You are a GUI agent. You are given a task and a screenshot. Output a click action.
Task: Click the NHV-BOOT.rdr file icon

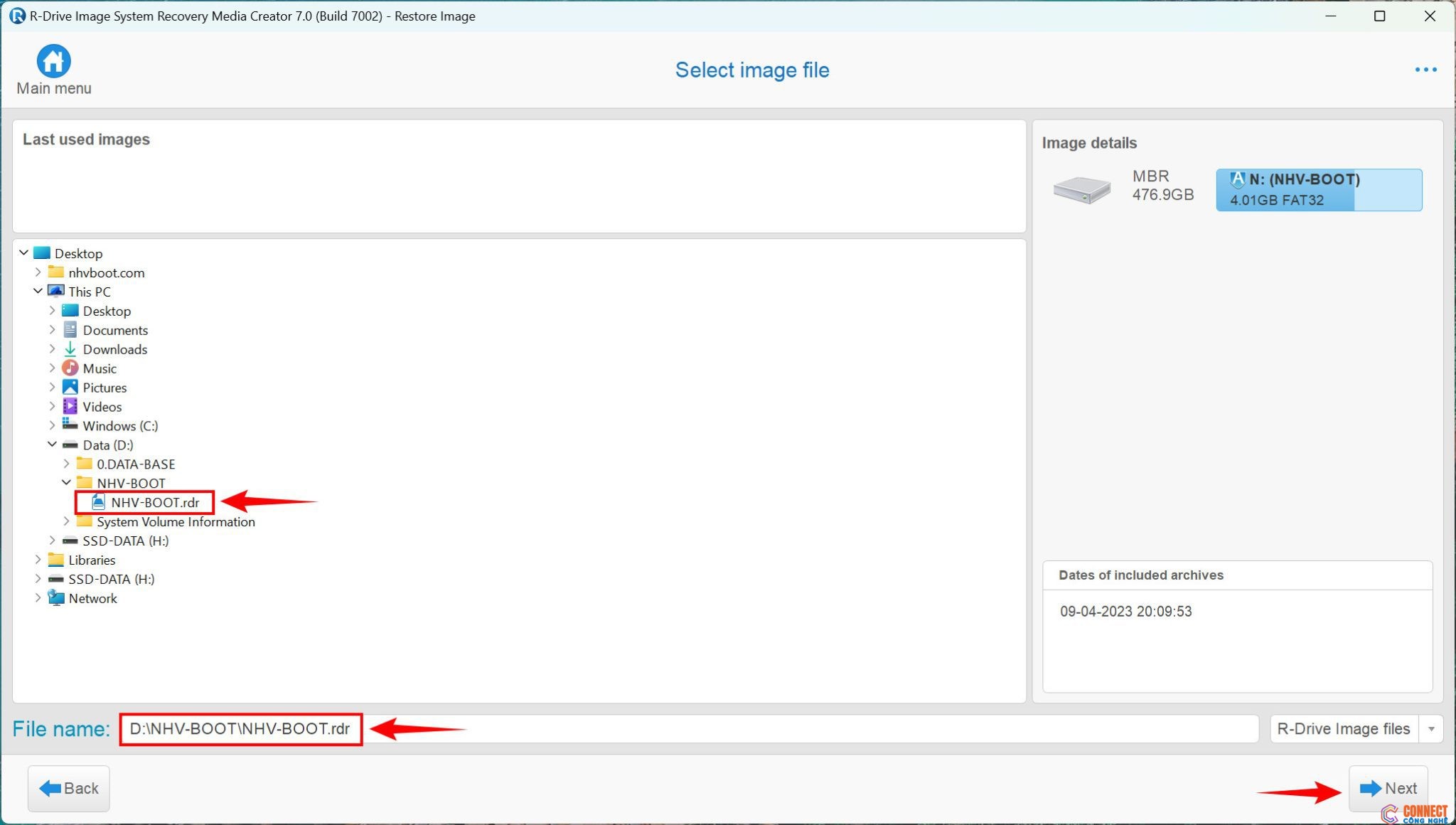coord(98,502)
